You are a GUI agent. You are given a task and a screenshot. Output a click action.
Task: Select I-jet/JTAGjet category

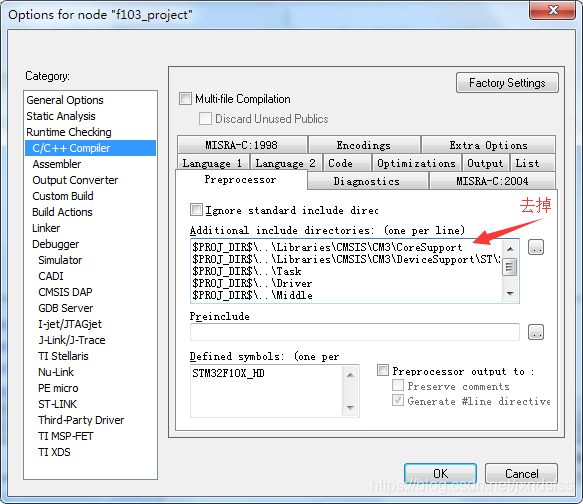tap(70, 324)
